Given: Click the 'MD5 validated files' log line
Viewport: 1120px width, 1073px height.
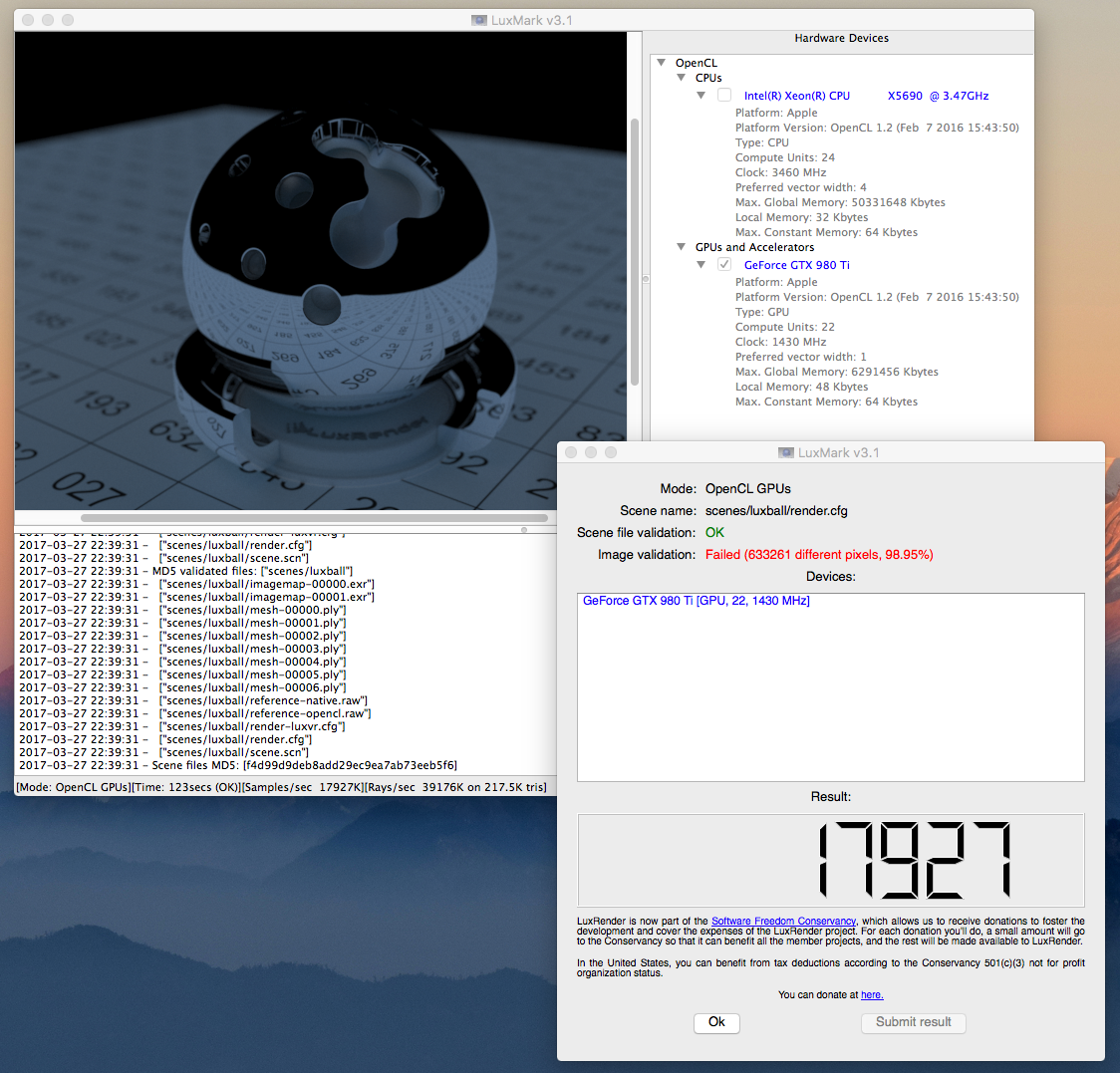Looking at the screenshot, I should click(x=185, y=571).
